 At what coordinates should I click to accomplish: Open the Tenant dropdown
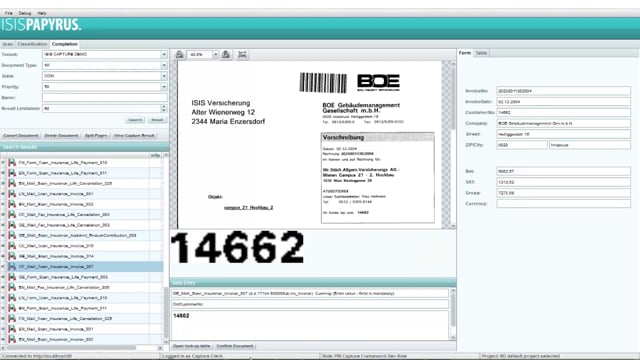coord(164,54)
